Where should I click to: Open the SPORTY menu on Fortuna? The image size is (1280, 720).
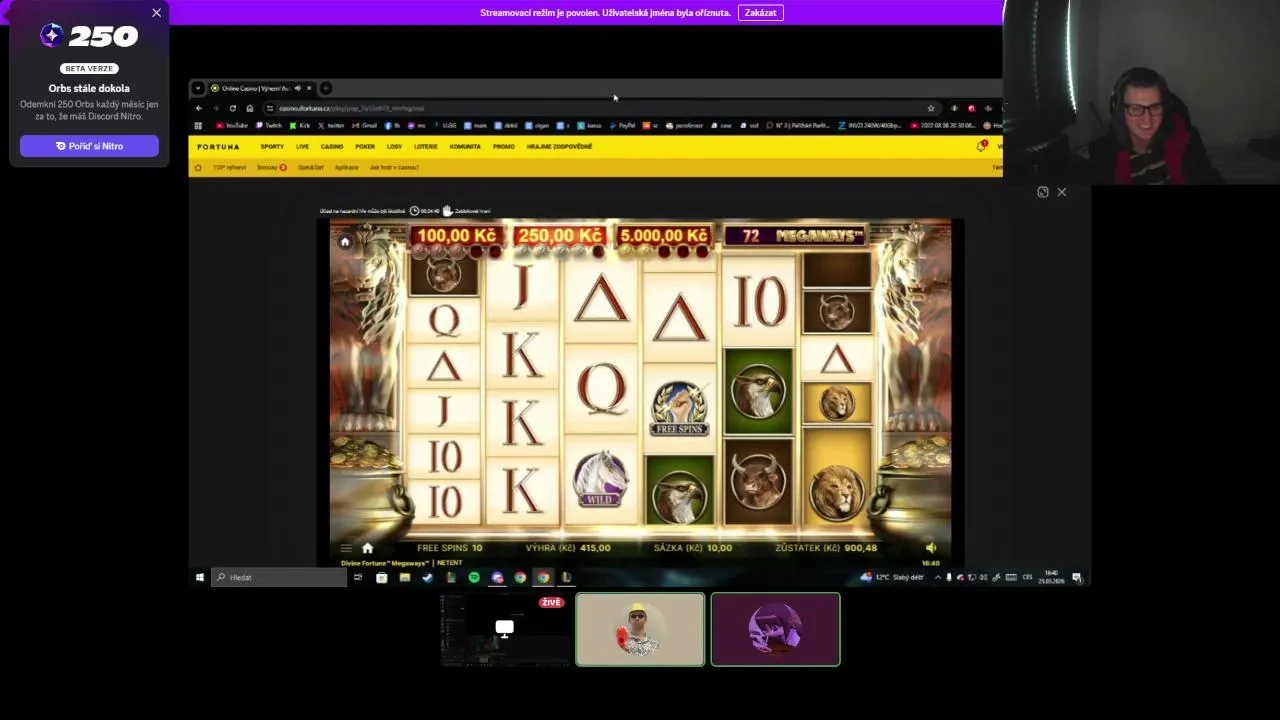tap(272, 147)
